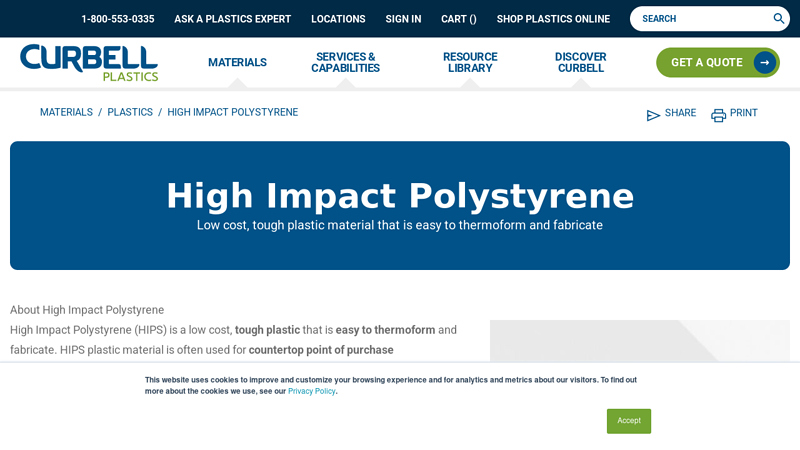This screenshot has height=450, width=800.
Task: Click Sign In link
Action: pyautogui.click(x=403, y=19)
